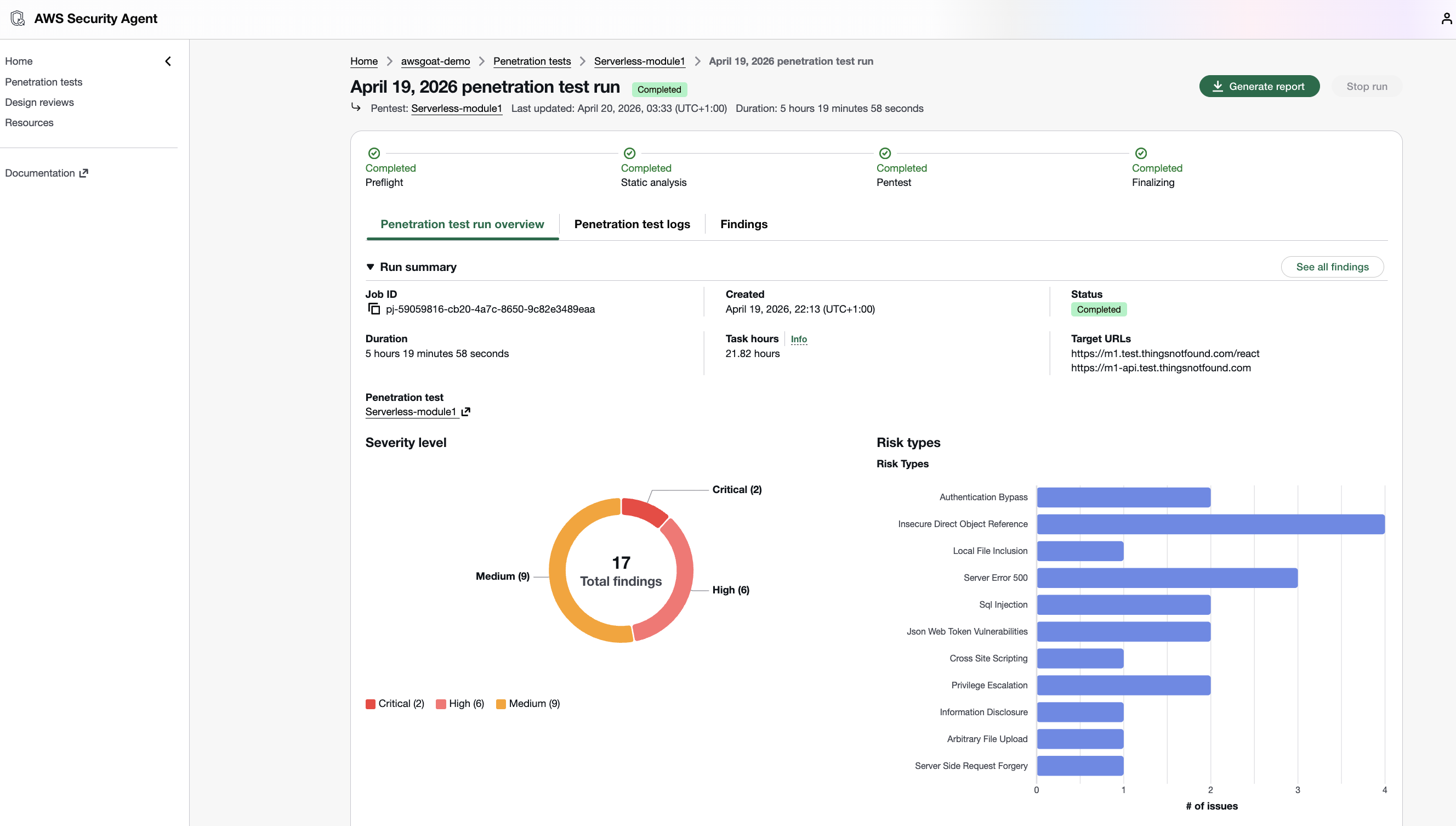This screenshot has width=1456, height=826.
Task: Select Design reviews in the sidebar
Action: [39, 102]
